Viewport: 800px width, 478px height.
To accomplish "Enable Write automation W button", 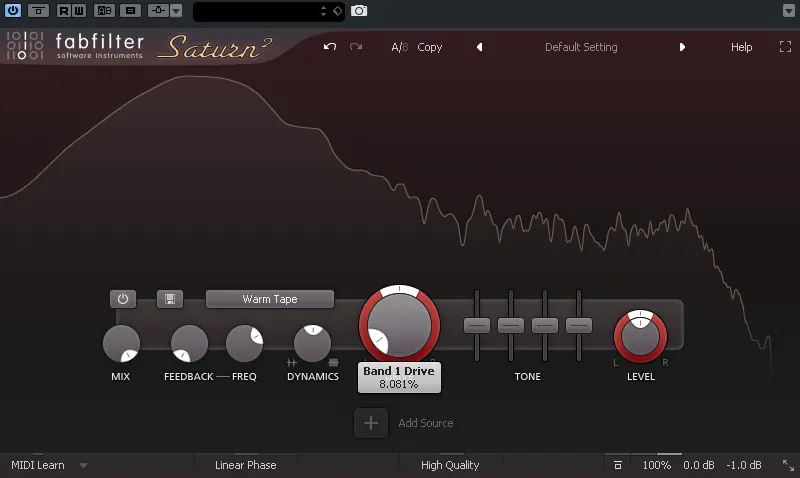I will point(79,10).
